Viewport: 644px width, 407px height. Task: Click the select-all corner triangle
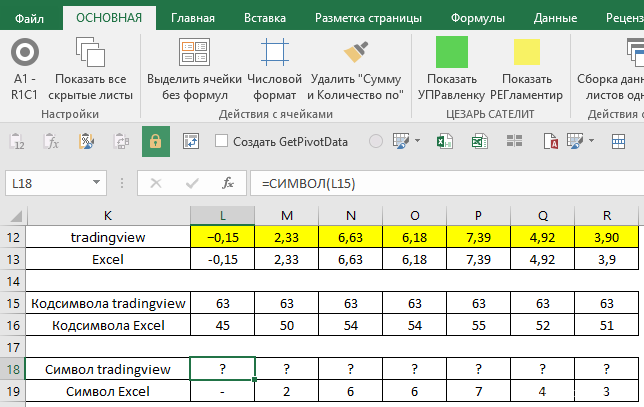(16, 216)
